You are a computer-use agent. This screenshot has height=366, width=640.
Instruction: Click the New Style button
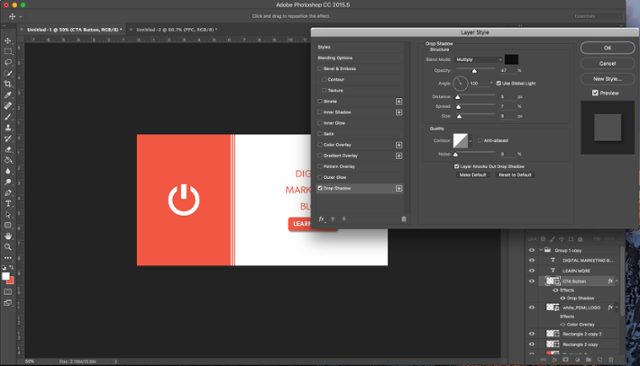click(607, 79)
